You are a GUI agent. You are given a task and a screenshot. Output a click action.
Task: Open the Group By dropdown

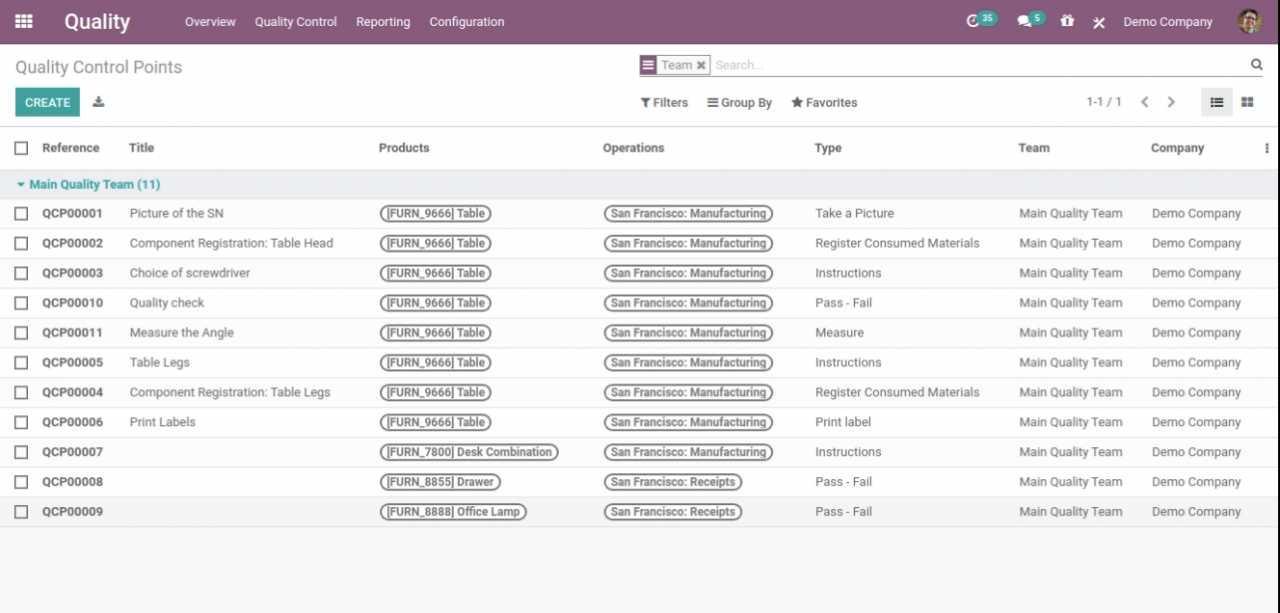tap(739, 102)
